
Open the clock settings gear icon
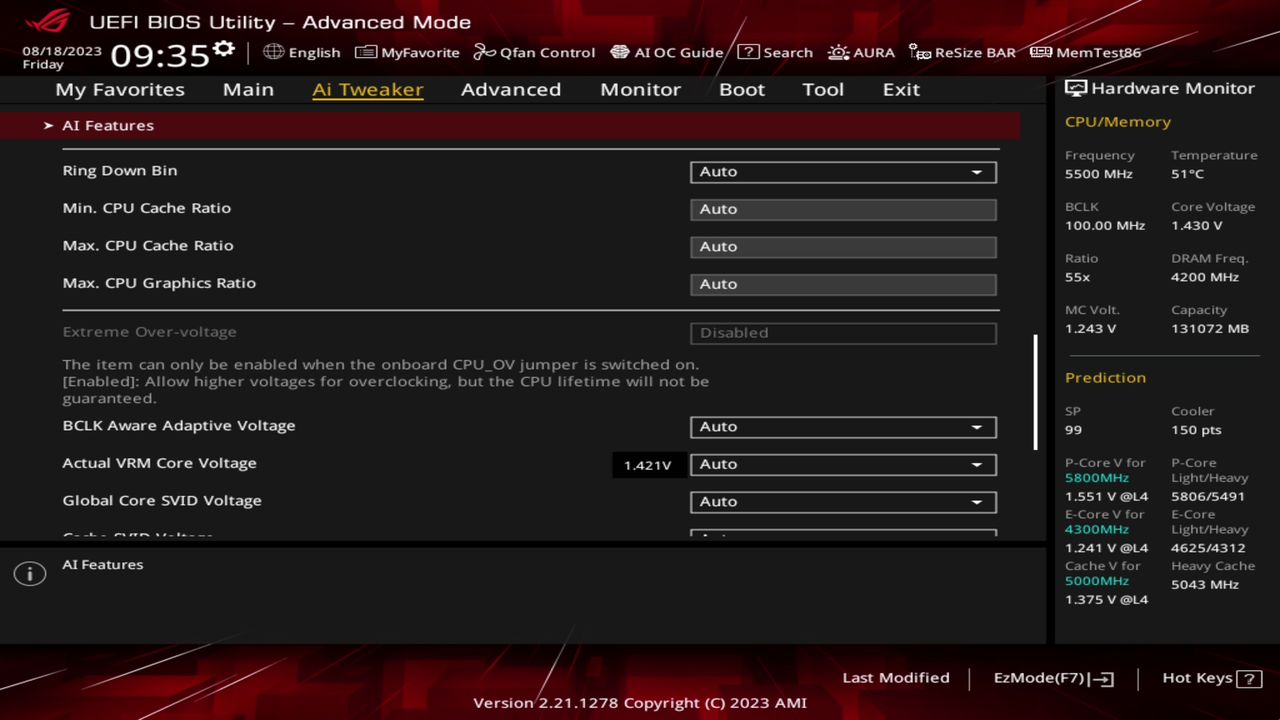[224, 50]
